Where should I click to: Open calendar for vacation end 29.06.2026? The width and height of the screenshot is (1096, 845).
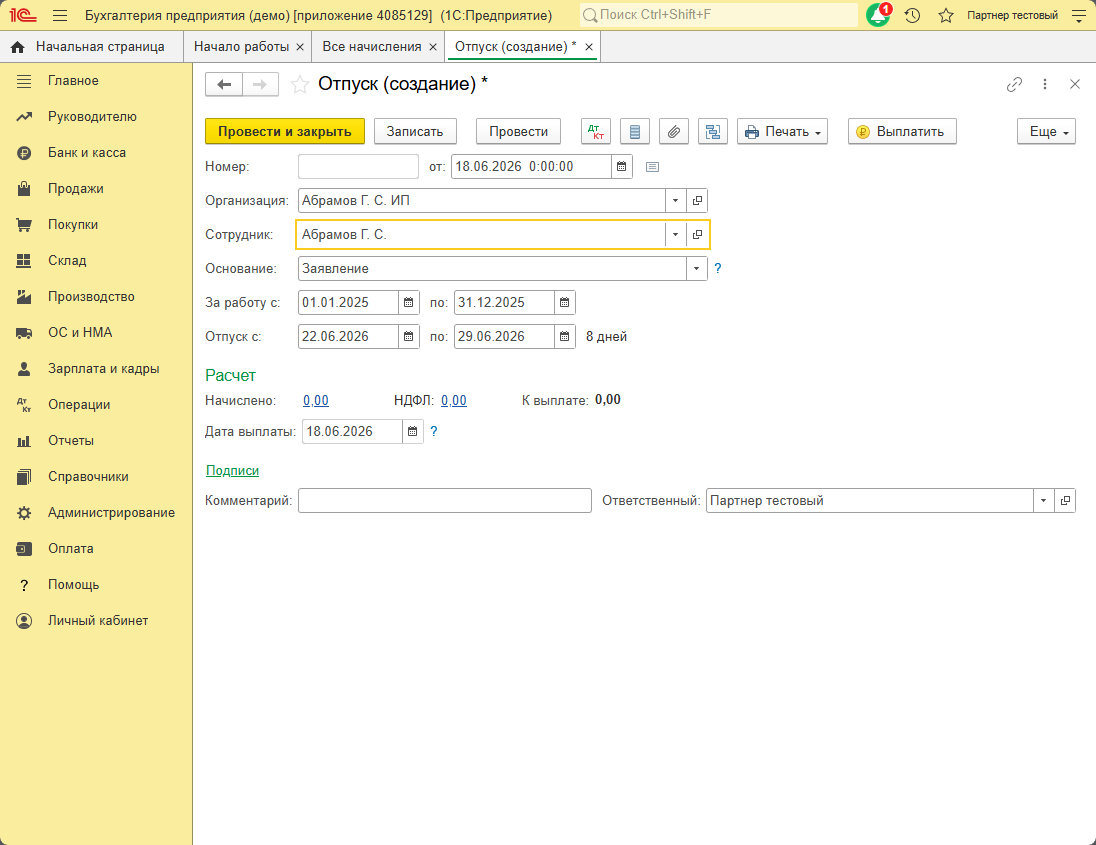pyautogui.click(x=564, y=336)
